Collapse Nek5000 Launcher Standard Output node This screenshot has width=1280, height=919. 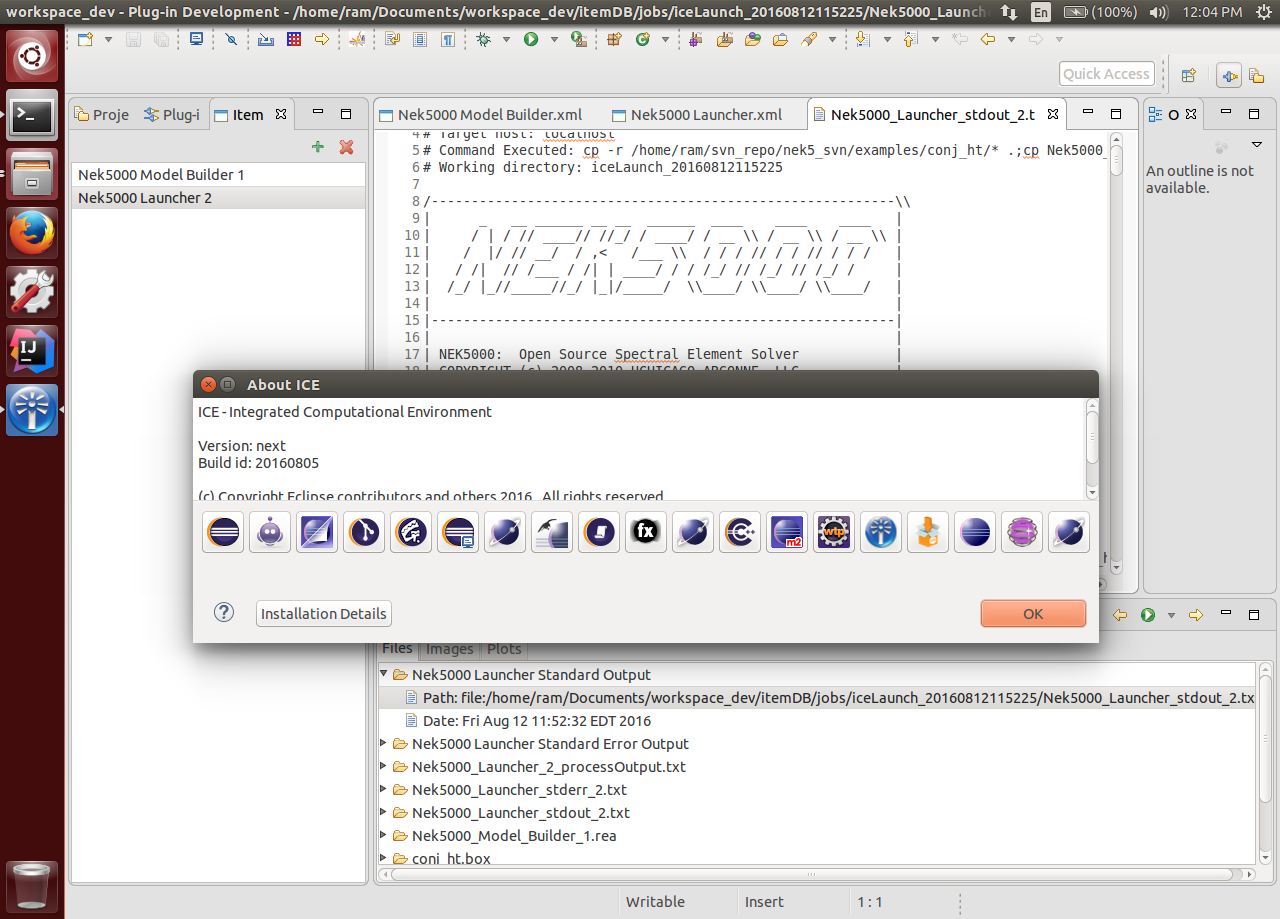384,675
